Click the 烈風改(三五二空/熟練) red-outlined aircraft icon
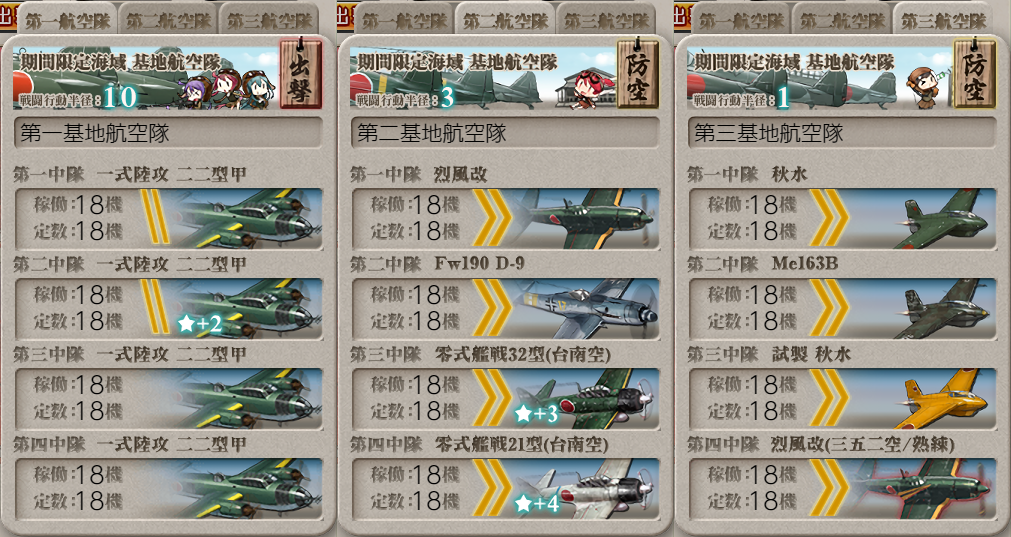1011x537 pixels. coord(922,488)
